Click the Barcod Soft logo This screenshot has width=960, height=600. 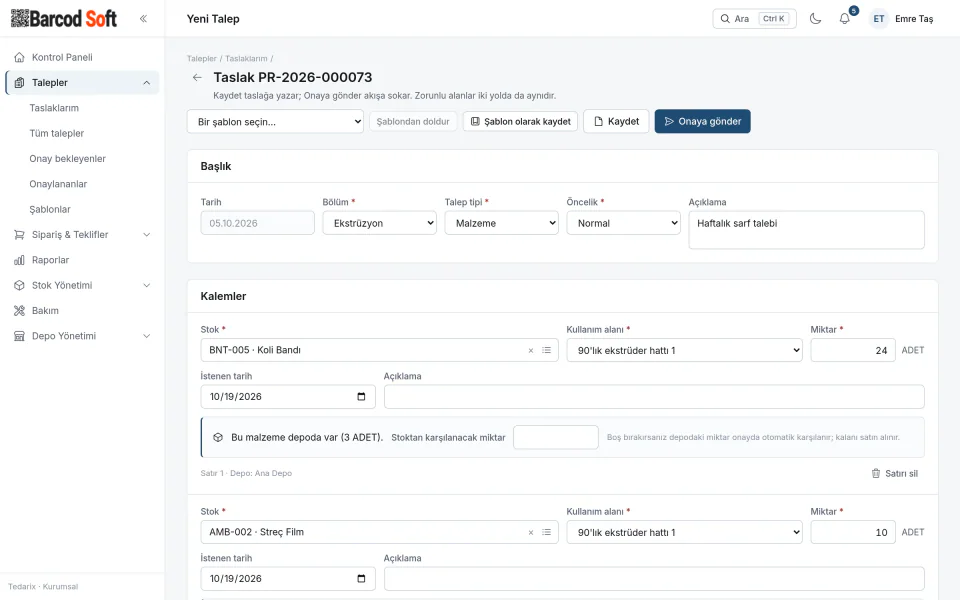point(64,18)
